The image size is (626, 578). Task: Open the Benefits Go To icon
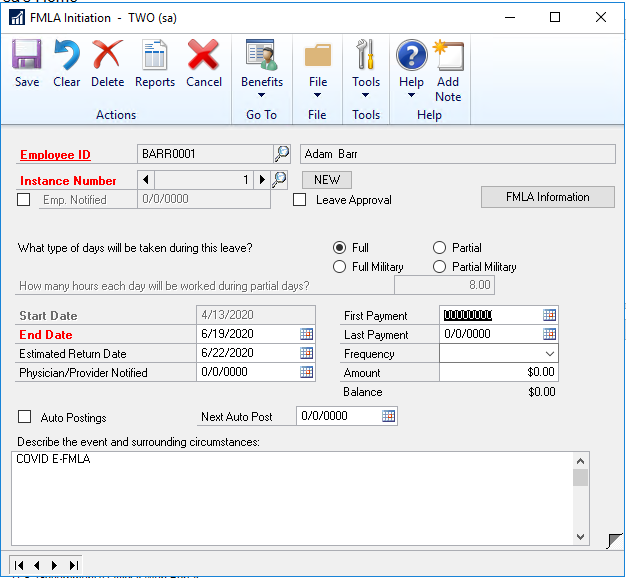point(261,55)
